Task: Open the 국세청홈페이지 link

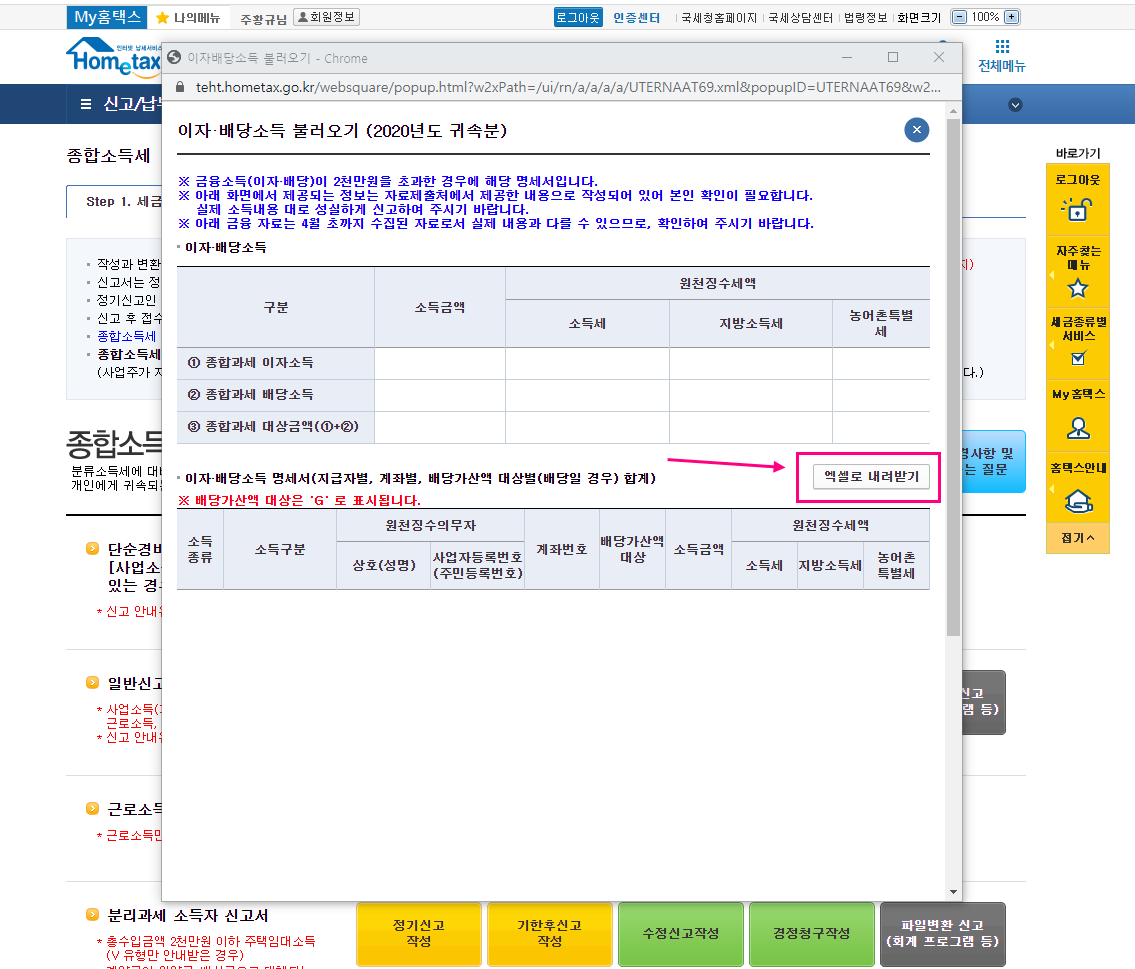Action: [719, 18]
